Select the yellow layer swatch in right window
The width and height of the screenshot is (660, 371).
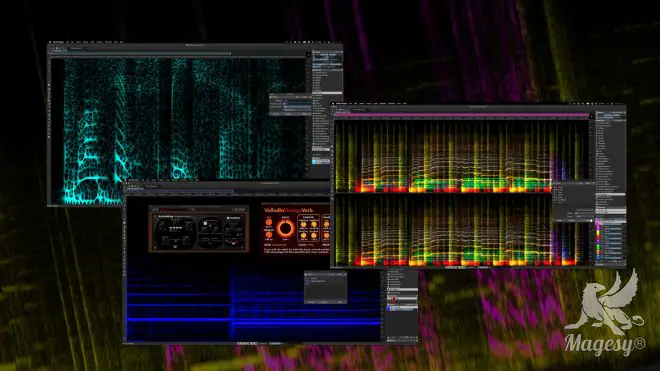click(x=598, y=232)
